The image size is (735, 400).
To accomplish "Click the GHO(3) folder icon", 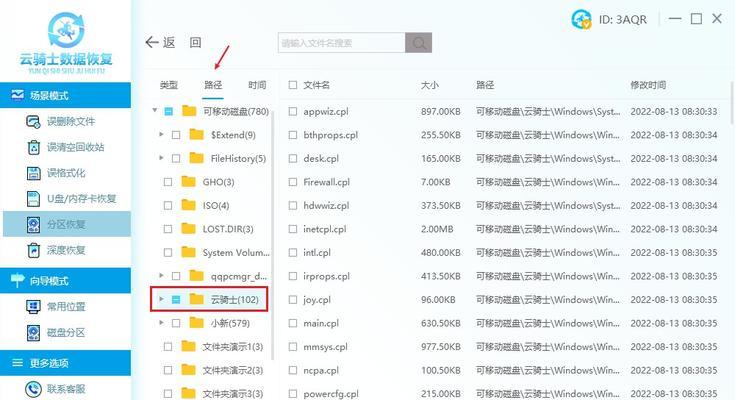I will 188,181.
